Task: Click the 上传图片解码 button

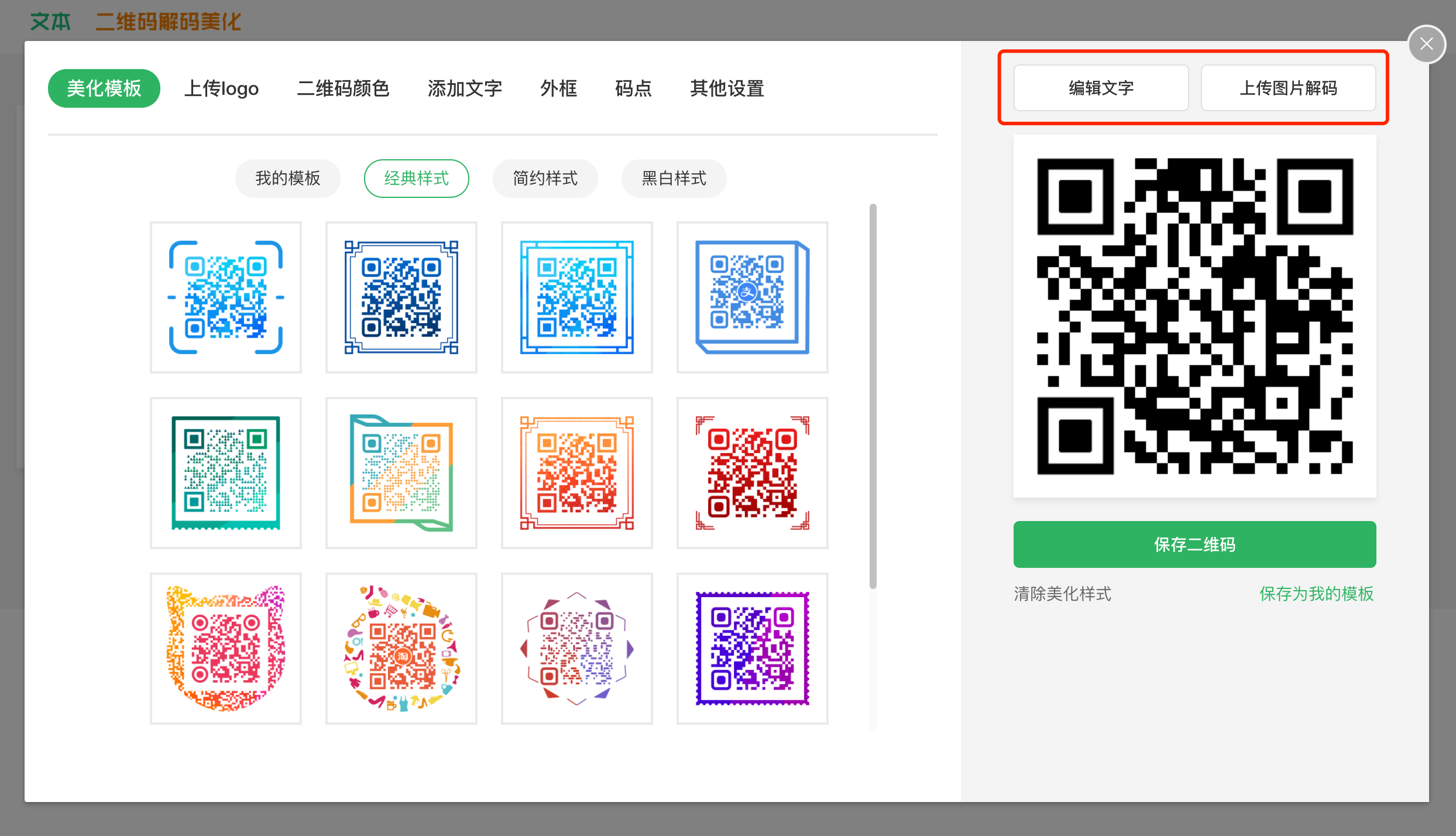Action: (x=1289, y=88)
